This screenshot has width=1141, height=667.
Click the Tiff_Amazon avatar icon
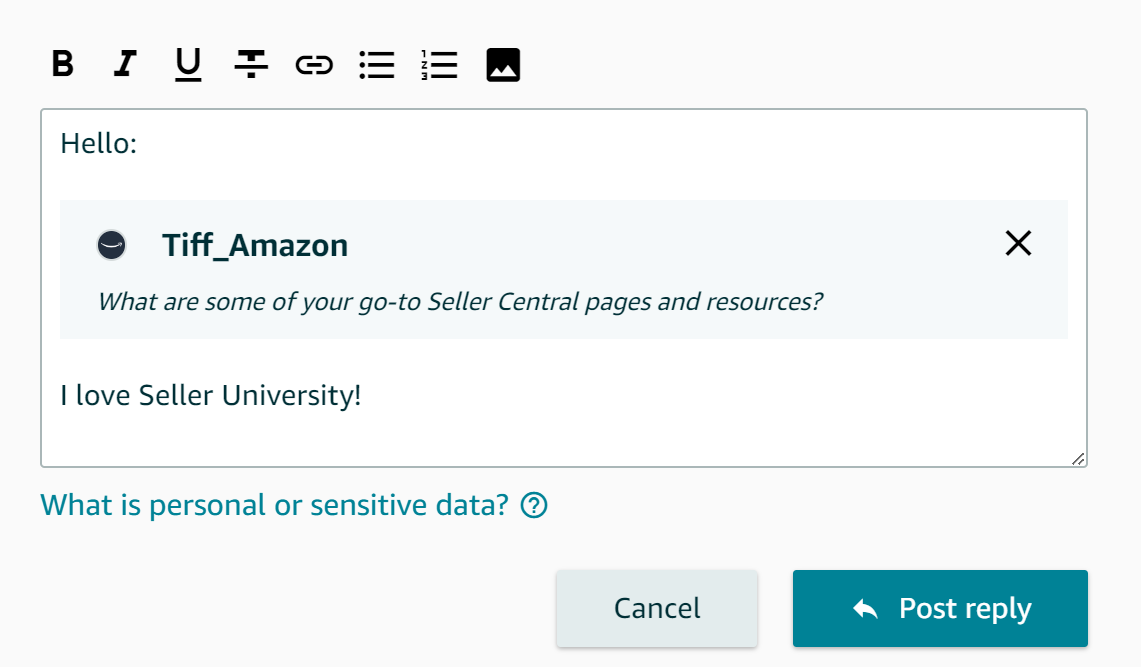[111, 245]
